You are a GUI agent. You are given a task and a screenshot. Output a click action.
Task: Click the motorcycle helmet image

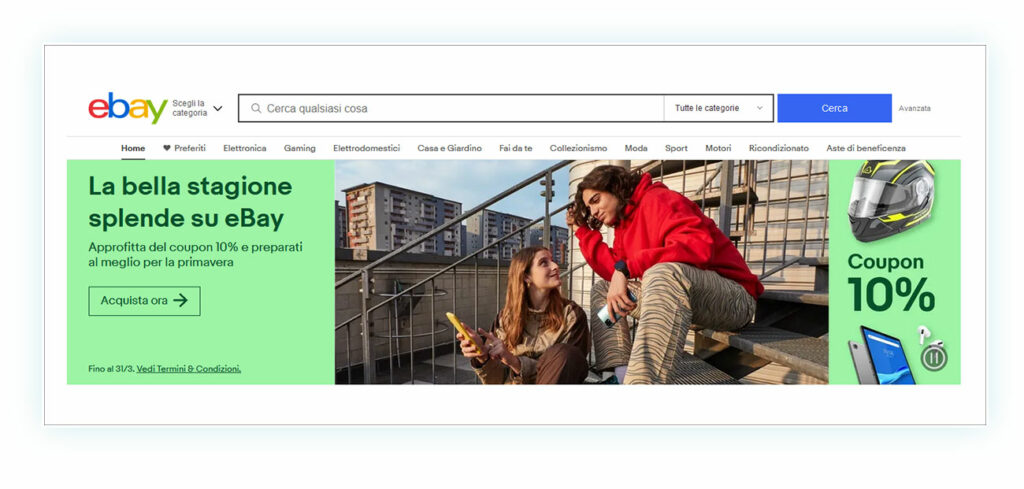pyautogui.click(x=891, y=200)
